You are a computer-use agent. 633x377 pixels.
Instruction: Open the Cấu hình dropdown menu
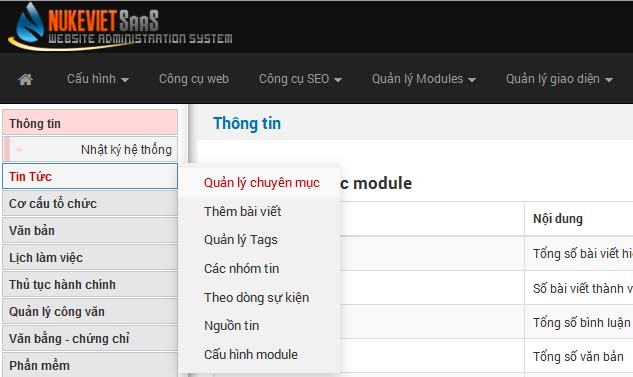click(98, 79)
